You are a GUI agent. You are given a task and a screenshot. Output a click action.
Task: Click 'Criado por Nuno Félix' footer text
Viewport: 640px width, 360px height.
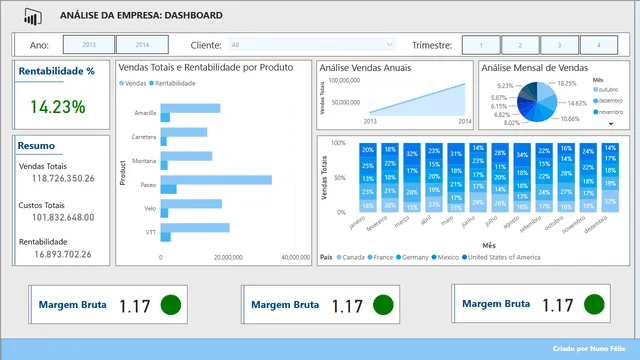(x=589, y=349)
